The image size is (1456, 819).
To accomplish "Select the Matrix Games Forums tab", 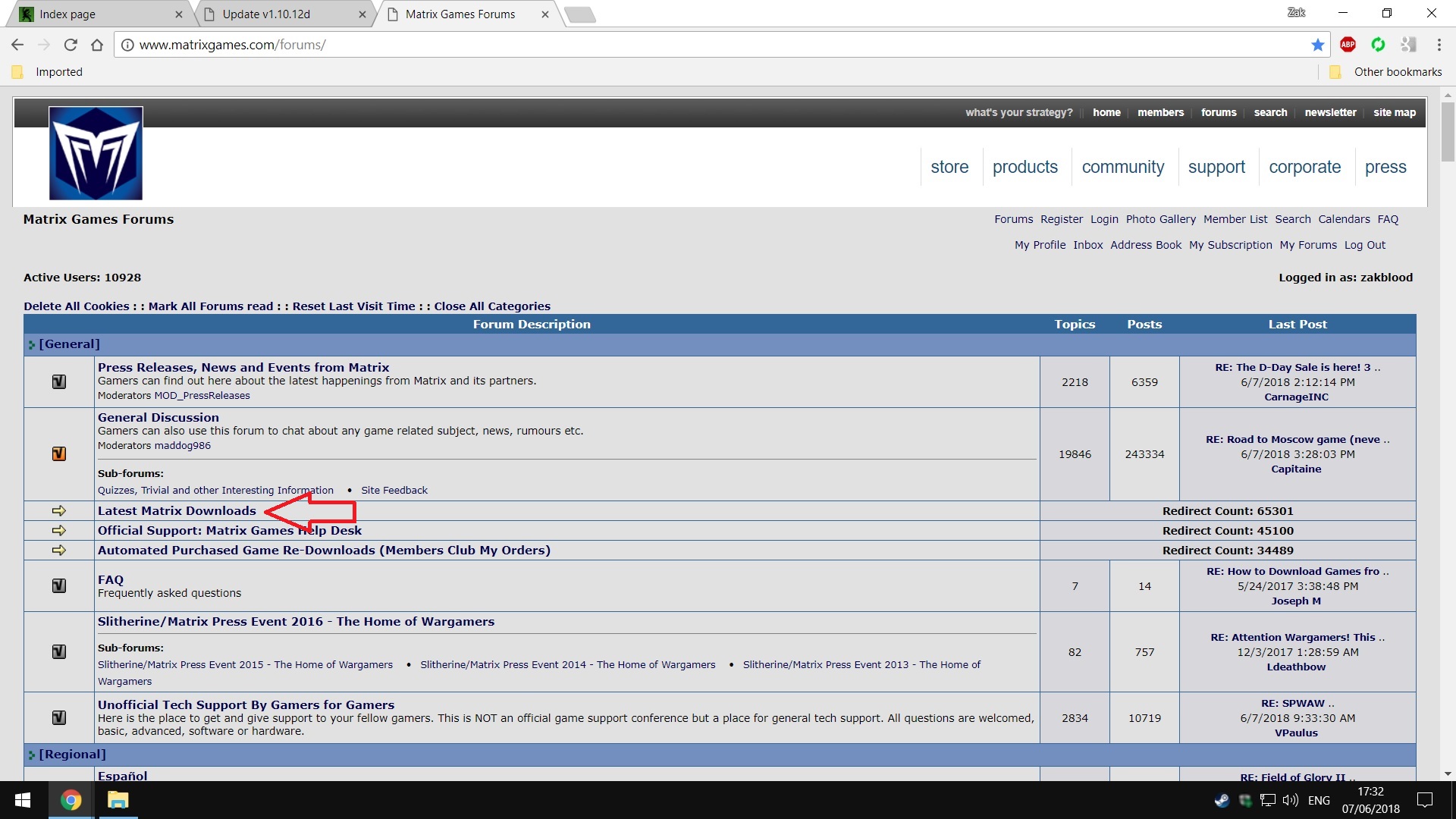I will 468,14.
